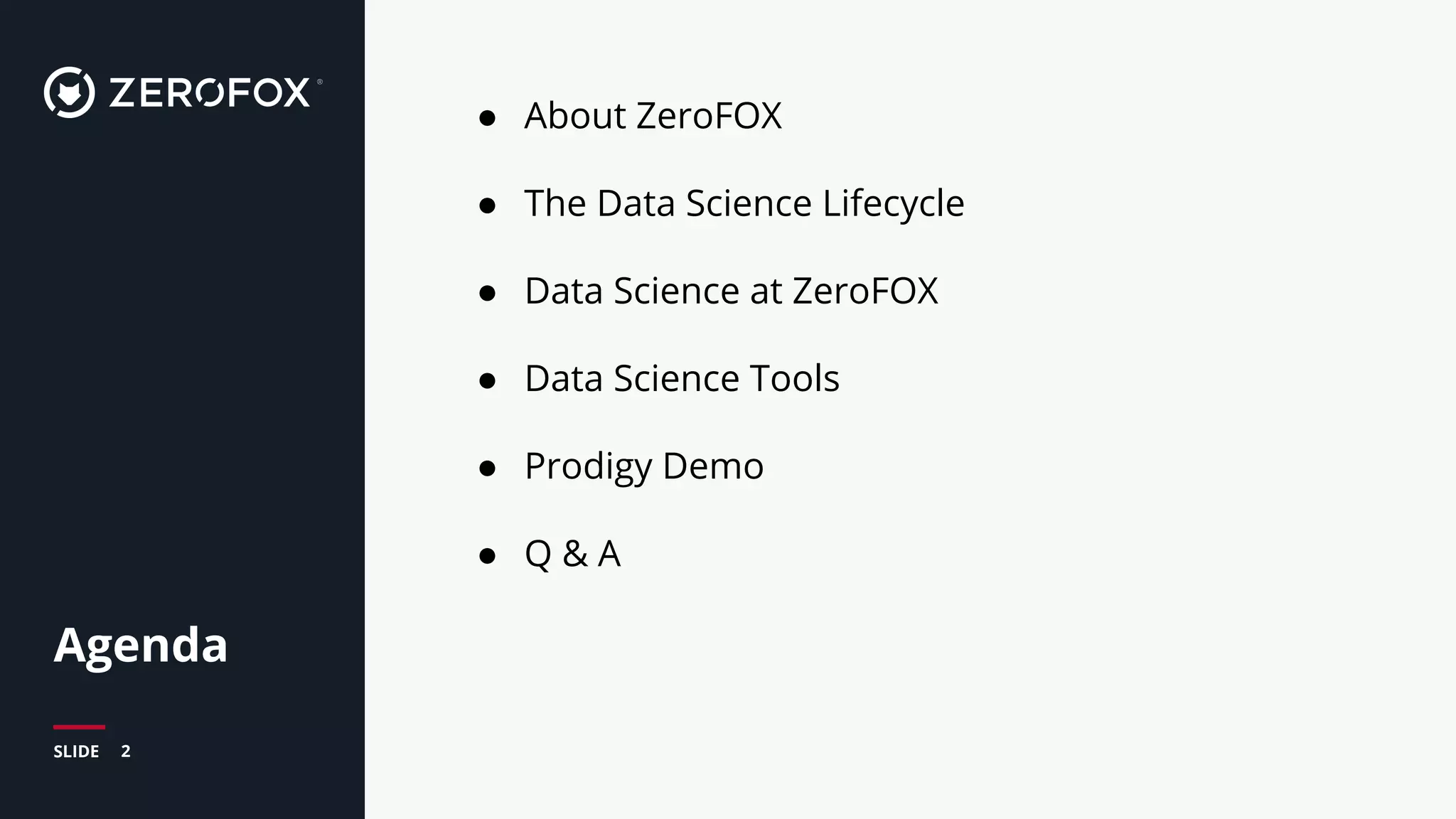
Task: Select the Data Science at ZeroFOX line
Action: tap(731, 291)
